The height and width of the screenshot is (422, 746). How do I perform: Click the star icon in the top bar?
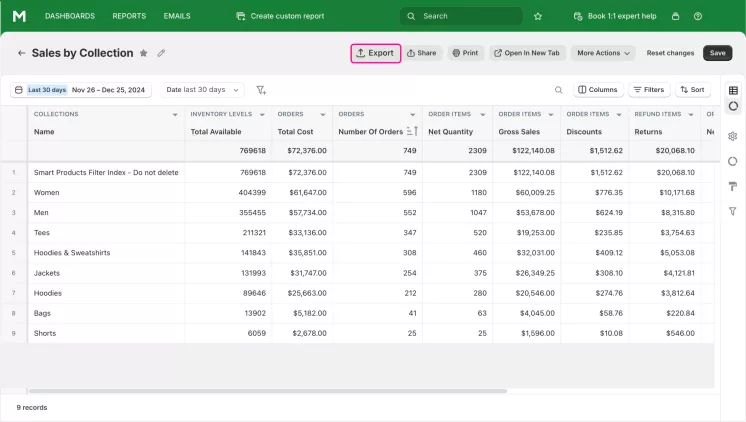point(538,16)
